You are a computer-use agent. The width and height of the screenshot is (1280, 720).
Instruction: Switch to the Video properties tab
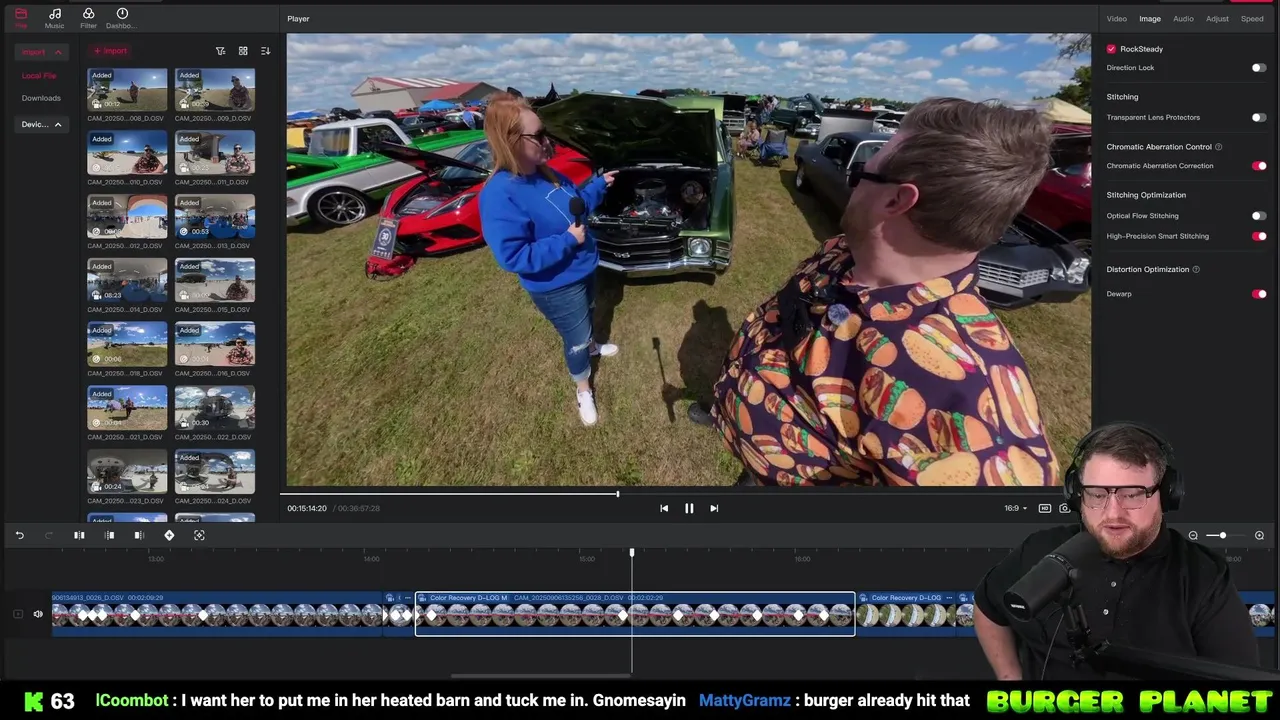1117,19
